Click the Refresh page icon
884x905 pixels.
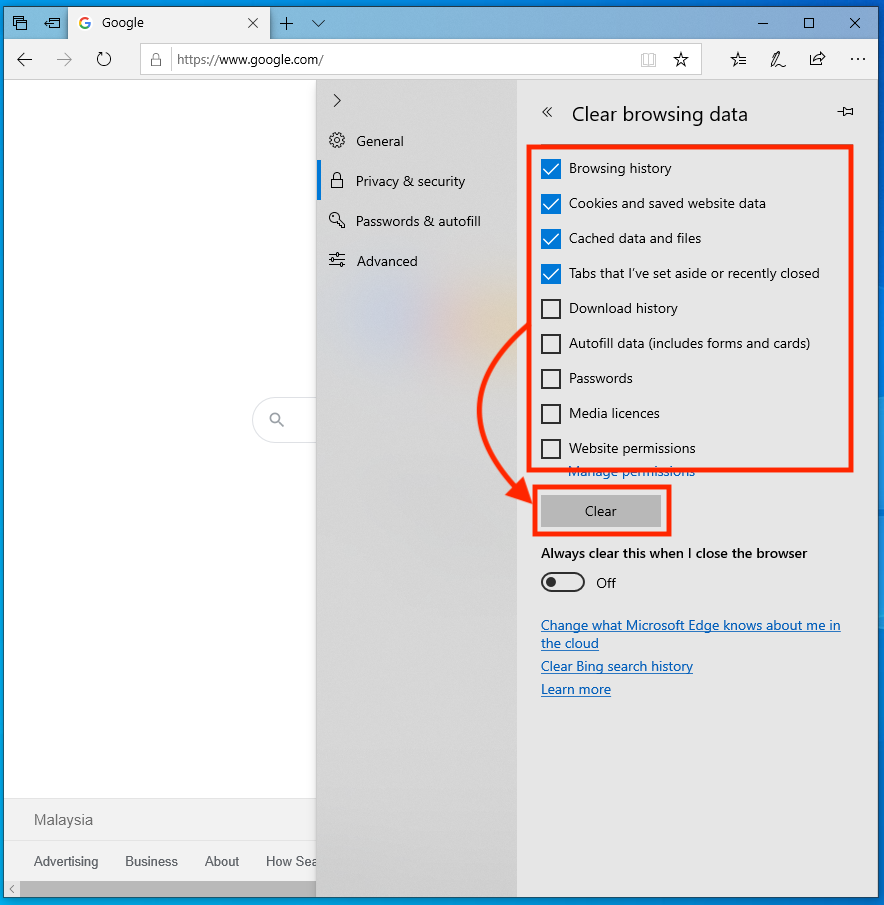[x=104, y=60]
